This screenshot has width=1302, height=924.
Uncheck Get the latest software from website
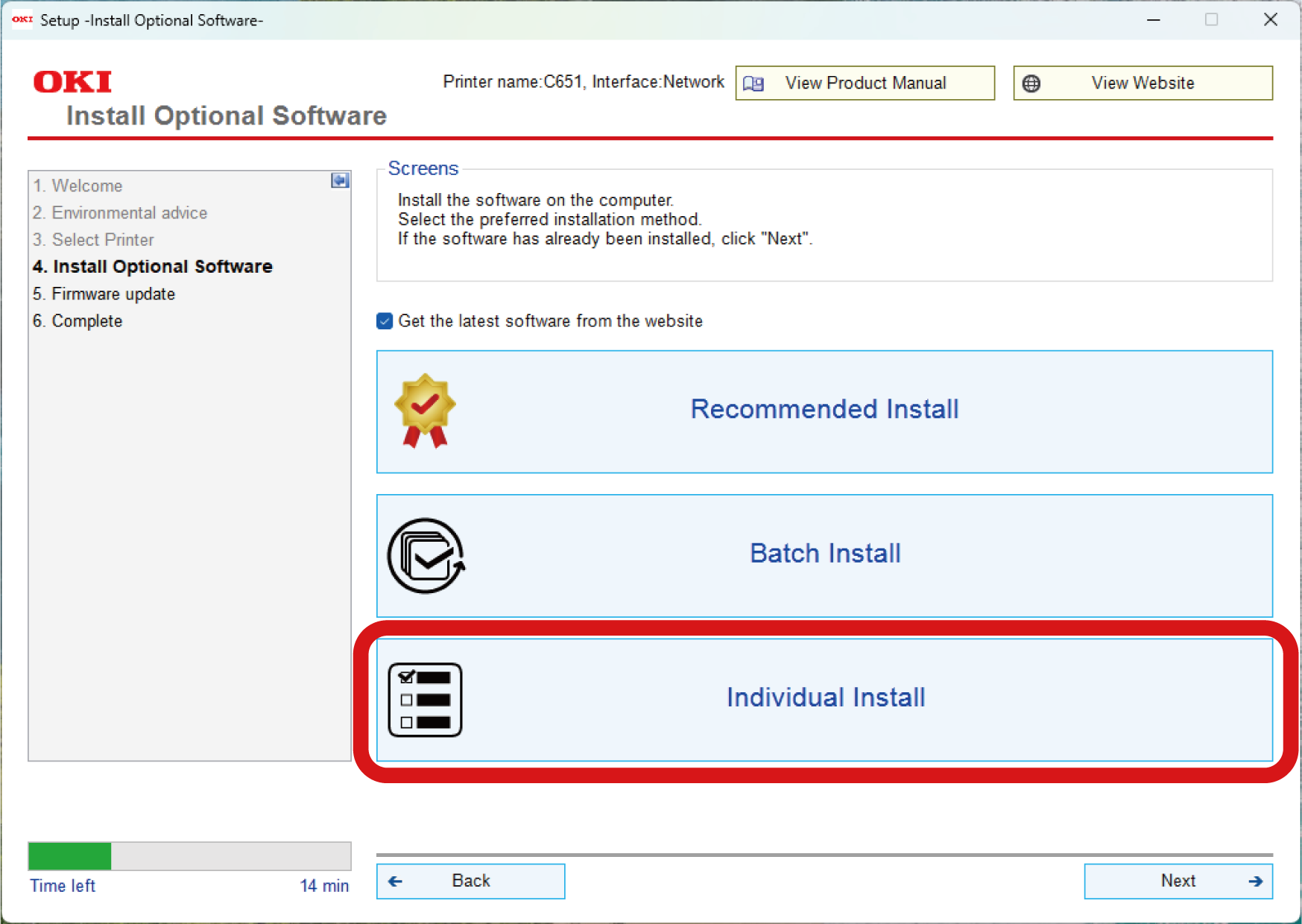(385, 321)
